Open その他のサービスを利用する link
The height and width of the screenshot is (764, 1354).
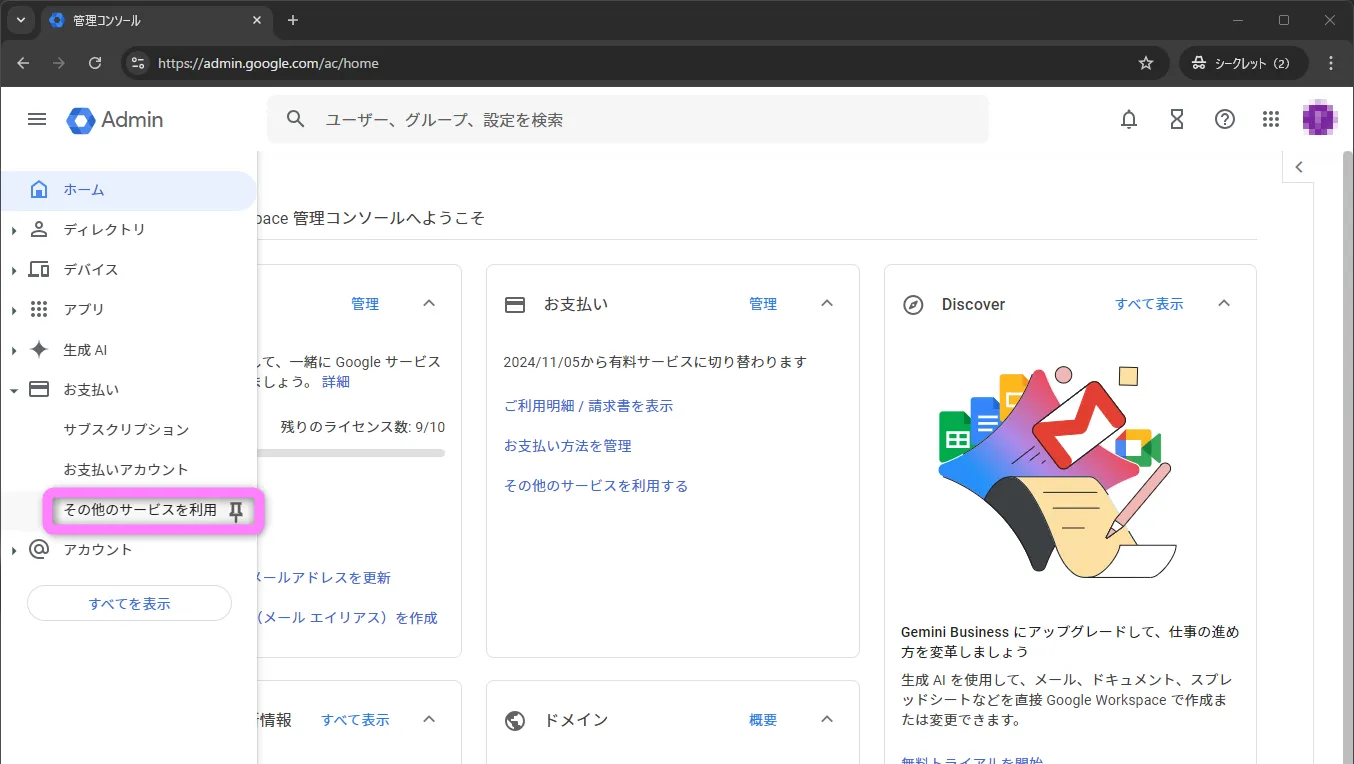point(596,486)
